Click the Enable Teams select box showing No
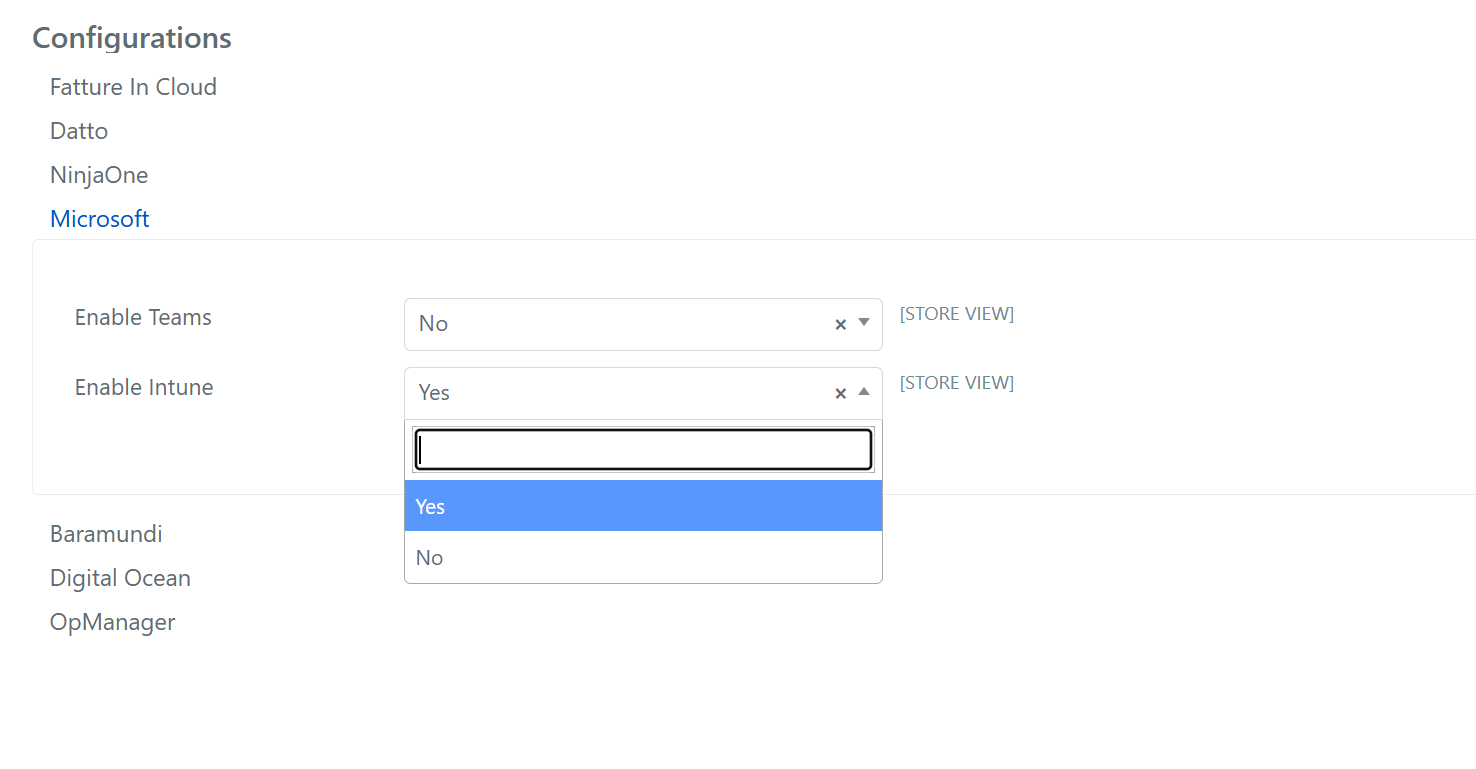The width and height of the screenshot is (1476, 769). (643, 324)
